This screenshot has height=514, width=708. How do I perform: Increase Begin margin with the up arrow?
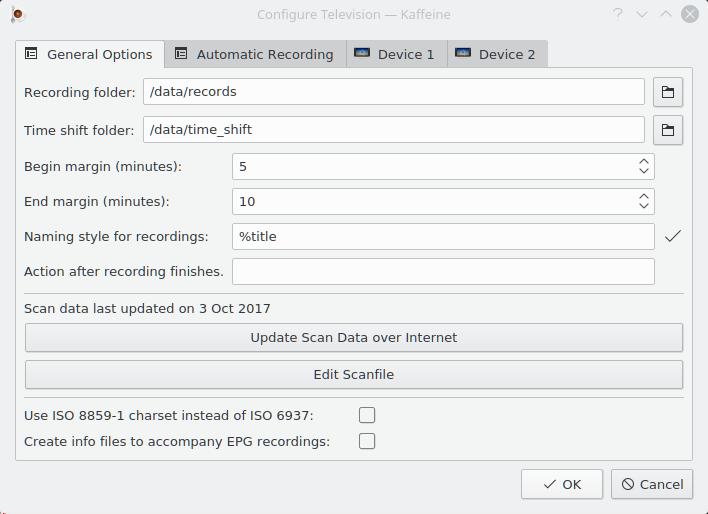(644, 162)
